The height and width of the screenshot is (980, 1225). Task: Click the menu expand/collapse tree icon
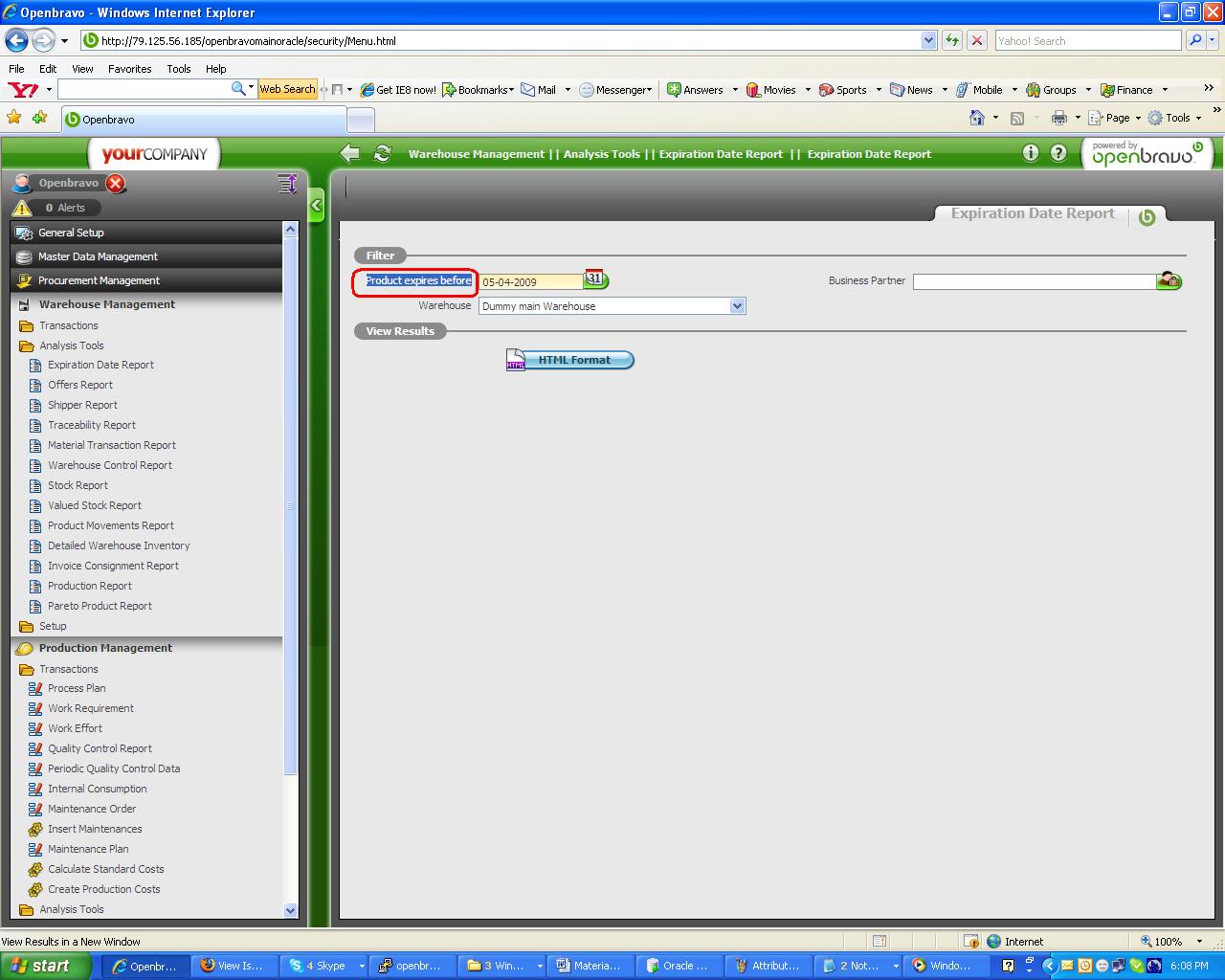(x=286, y=183)
